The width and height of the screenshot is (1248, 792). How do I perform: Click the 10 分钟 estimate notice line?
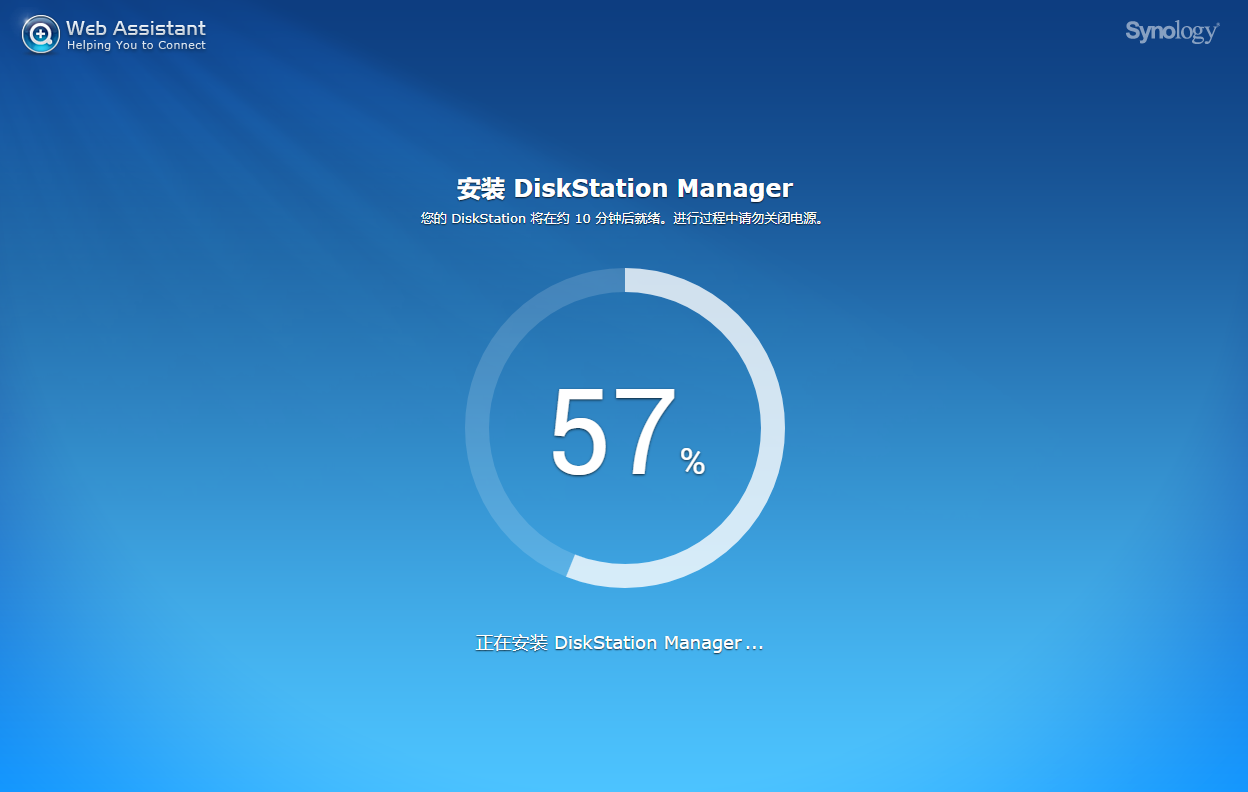[624, 217]
